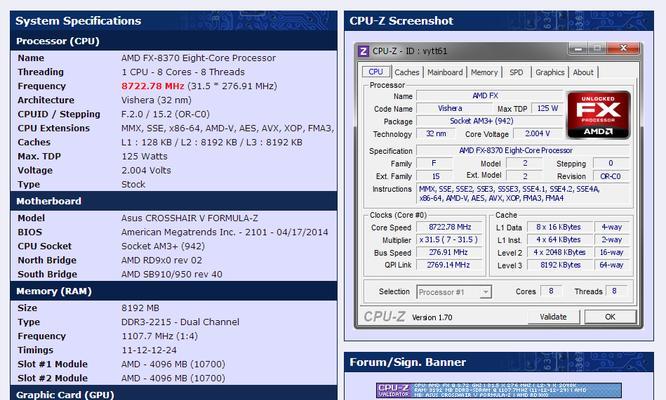Click the Motherboard section header
Viewport: 666px width, 400px height.
click(x=49, y=201)
